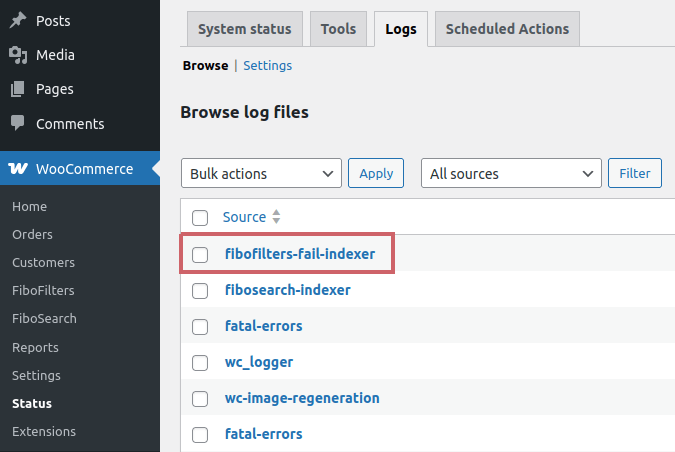Tick the select-all checkbox beside Source
Image resolution: width=675 pixels, height=452 pixels.
(200, 218)
